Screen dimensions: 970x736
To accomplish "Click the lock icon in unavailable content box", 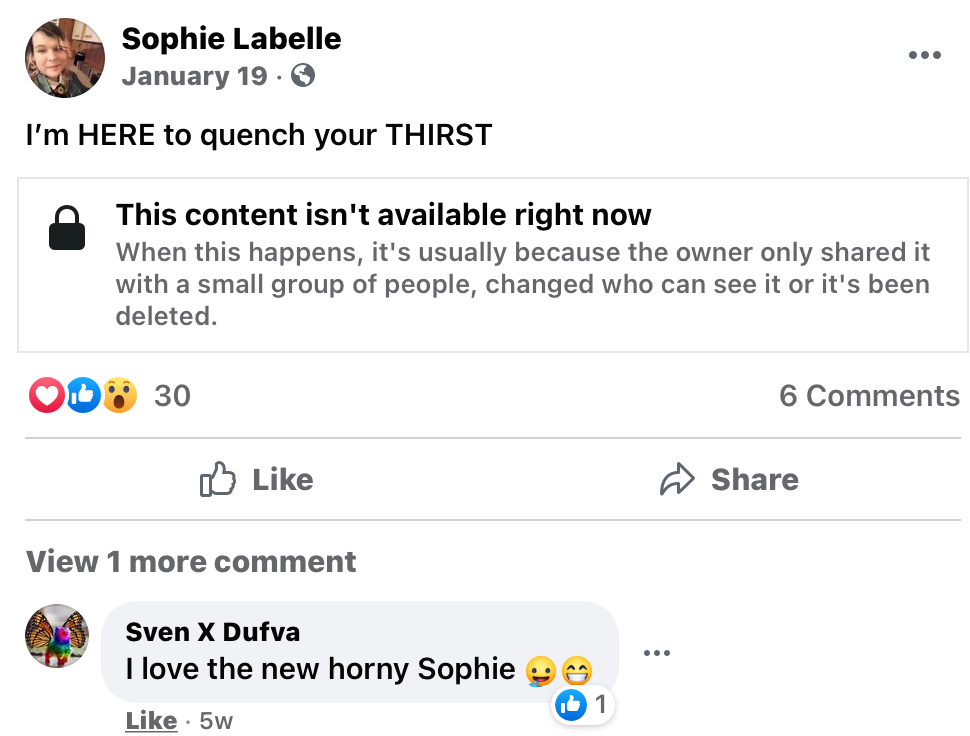I will pyautogui.click(x=67, y=228).
